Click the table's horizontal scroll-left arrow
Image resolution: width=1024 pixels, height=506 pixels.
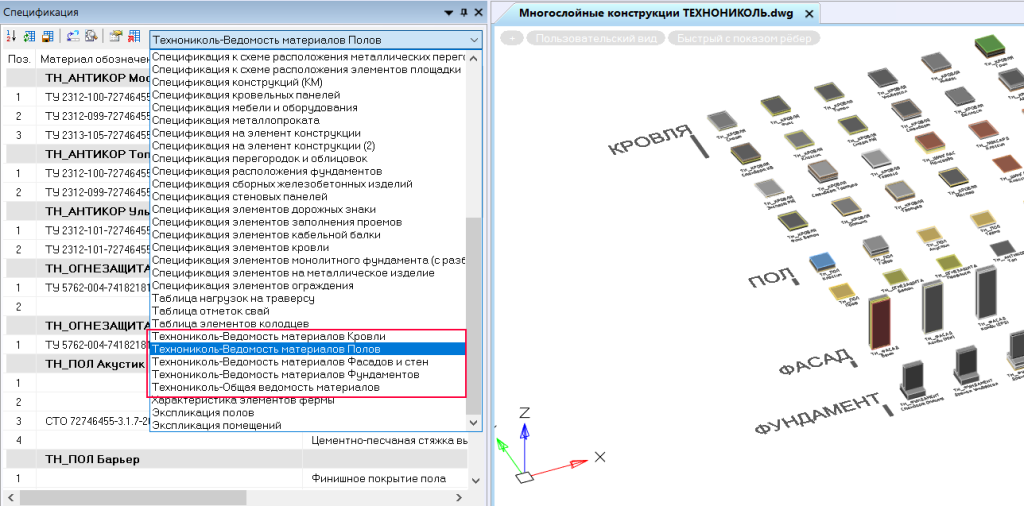8,498
